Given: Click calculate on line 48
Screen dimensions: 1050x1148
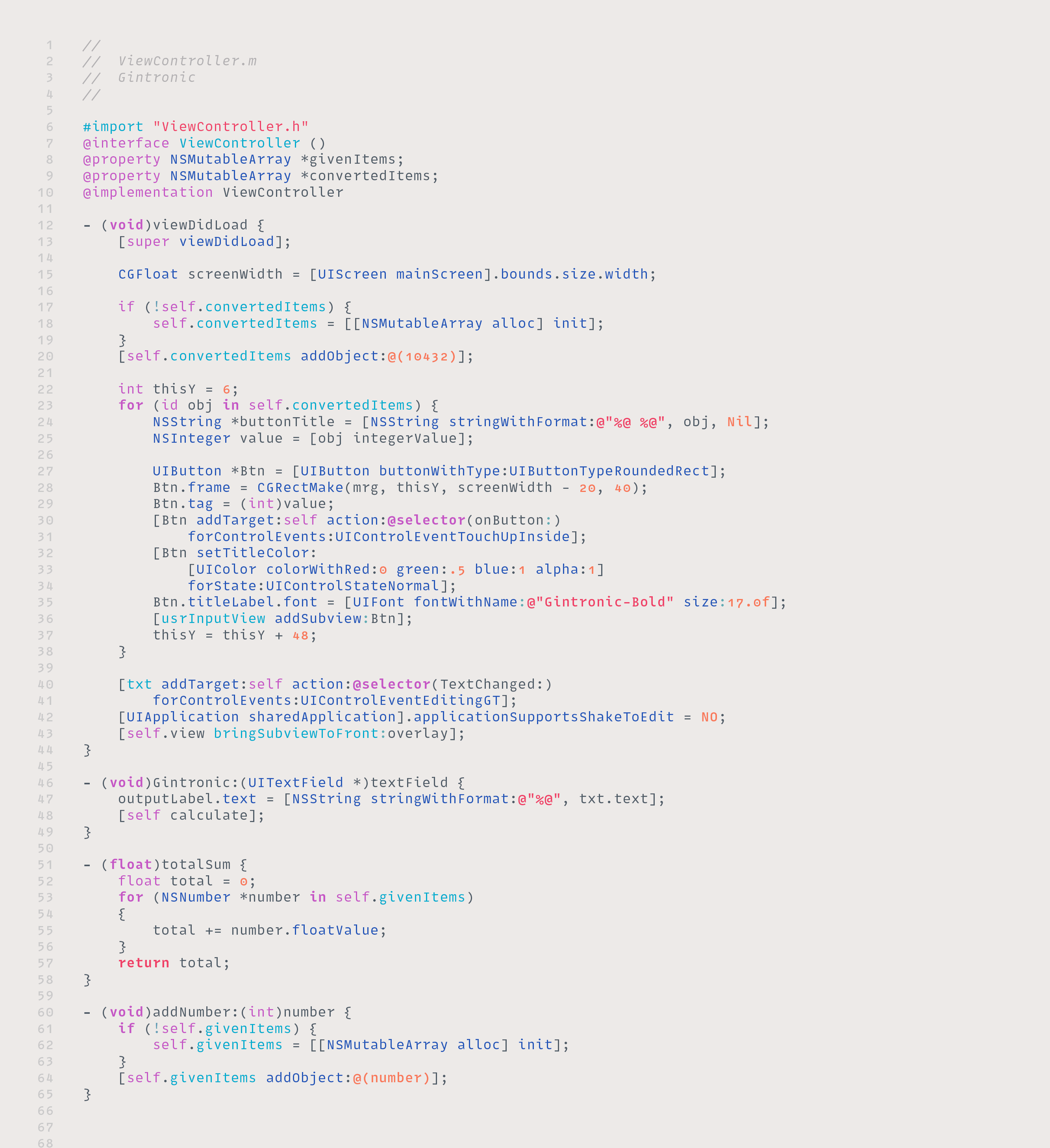Looking at the screenshot, I should point(209,816).
